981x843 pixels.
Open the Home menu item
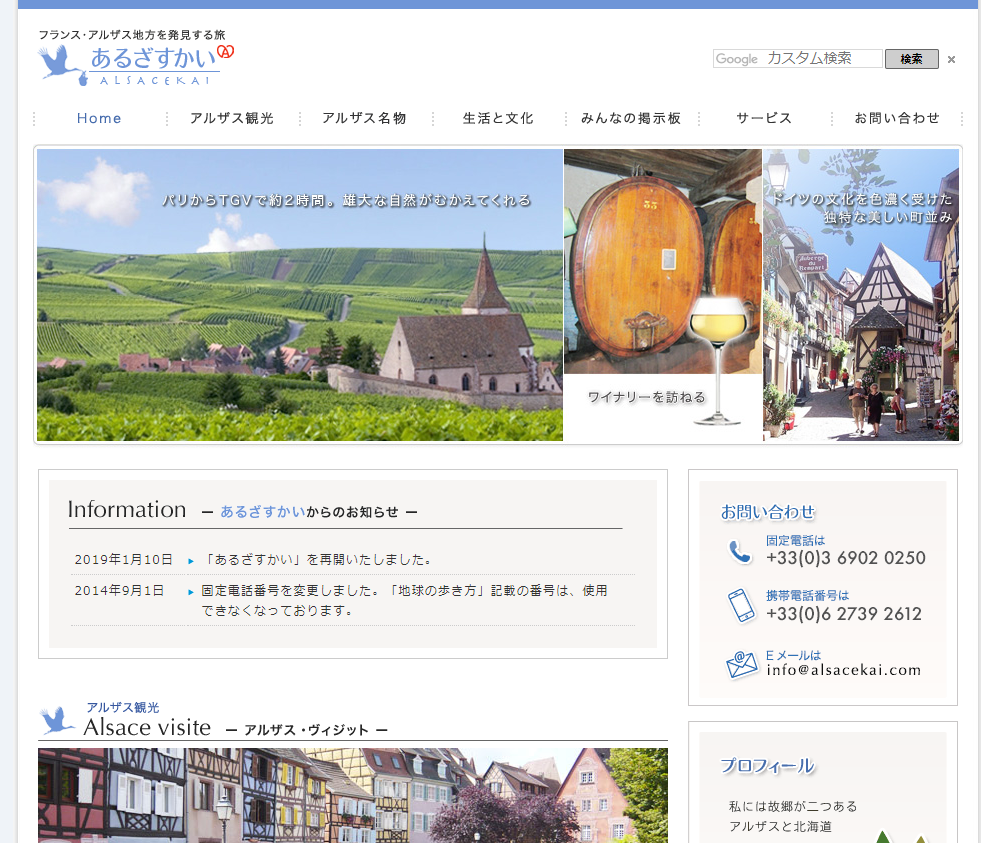[x=99, y=118]
